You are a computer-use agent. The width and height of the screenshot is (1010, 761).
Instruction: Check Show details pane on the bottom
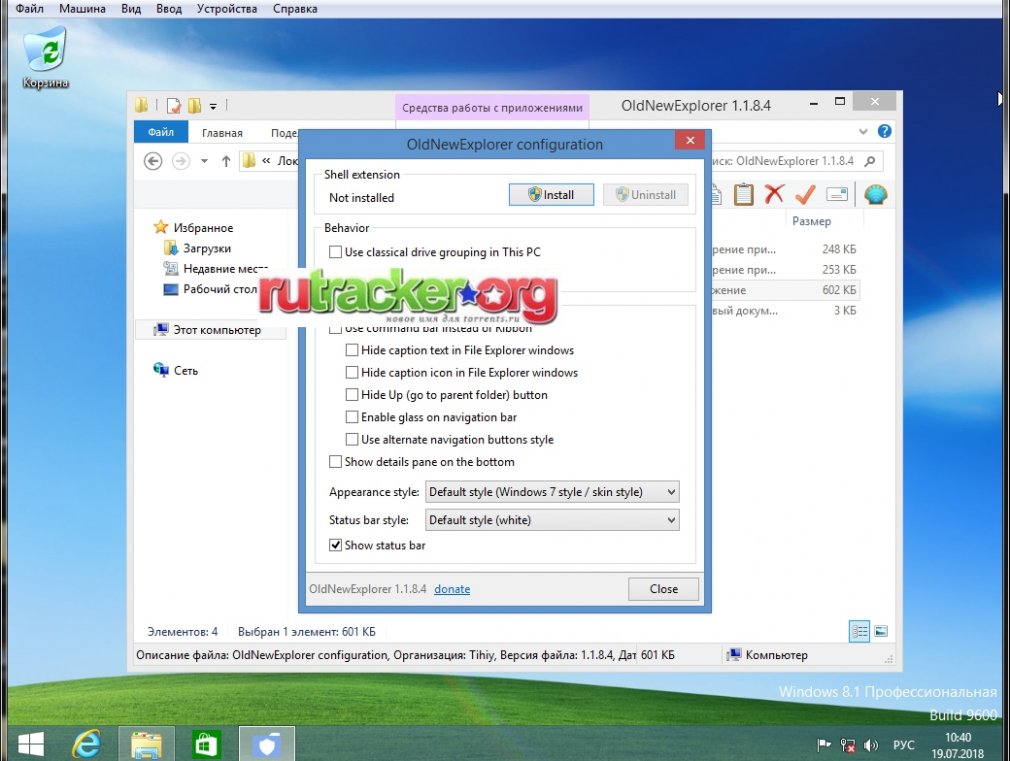click(422, 462)
